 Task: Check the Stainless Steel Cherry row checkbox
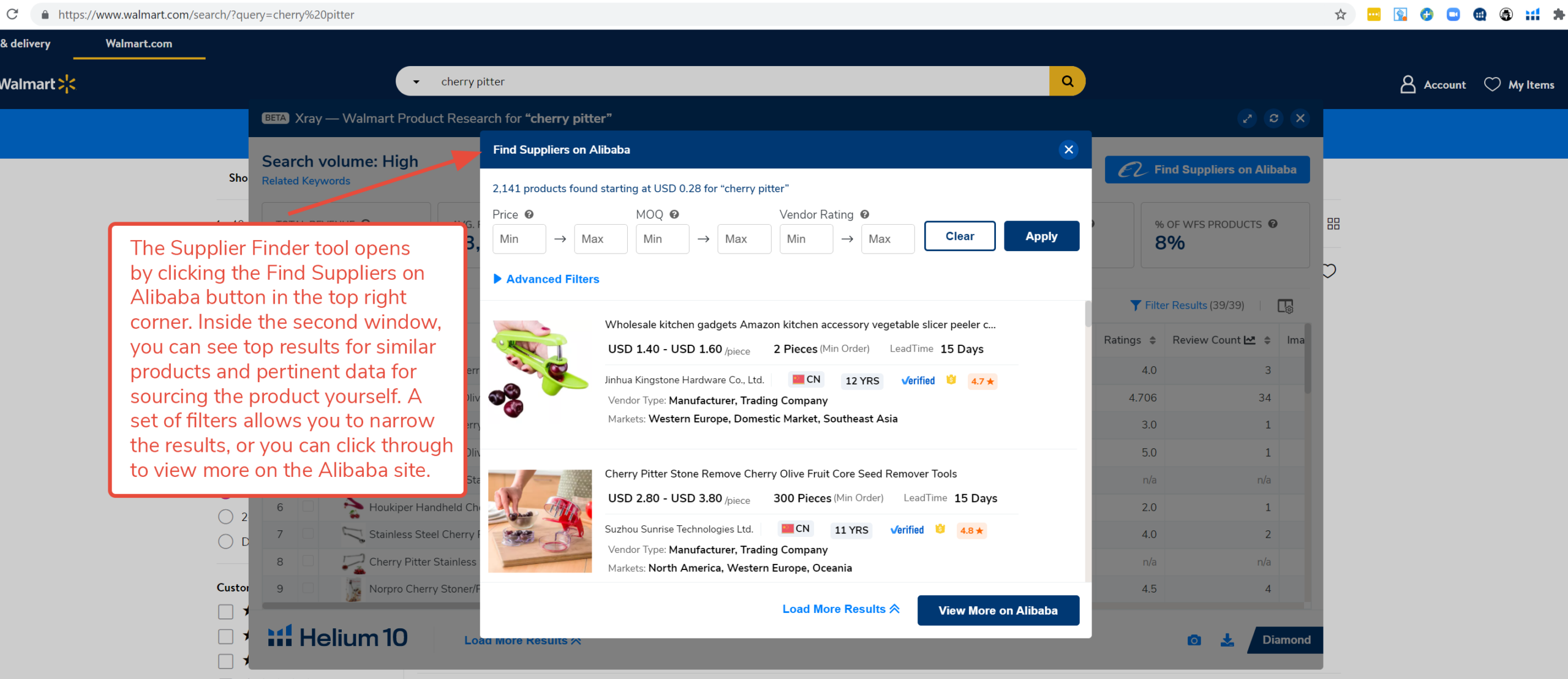(x=309, y=534)
